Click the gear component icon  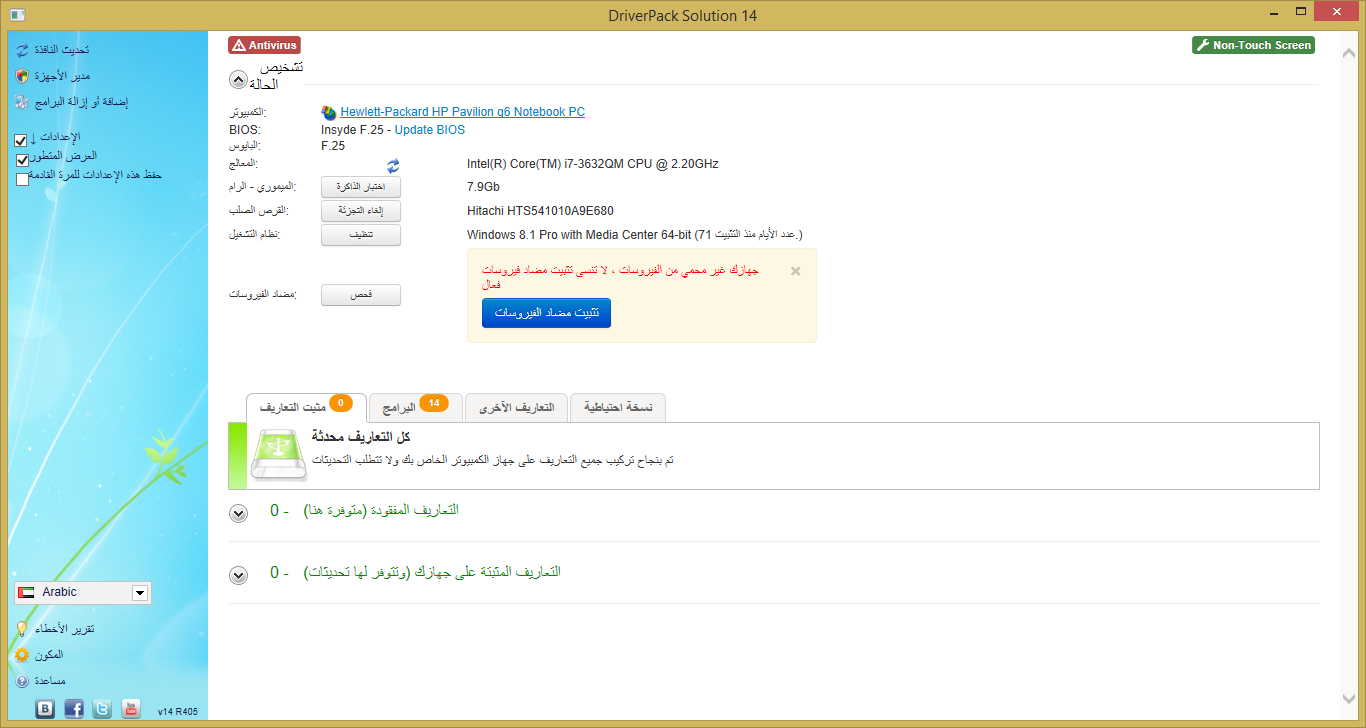22,655
